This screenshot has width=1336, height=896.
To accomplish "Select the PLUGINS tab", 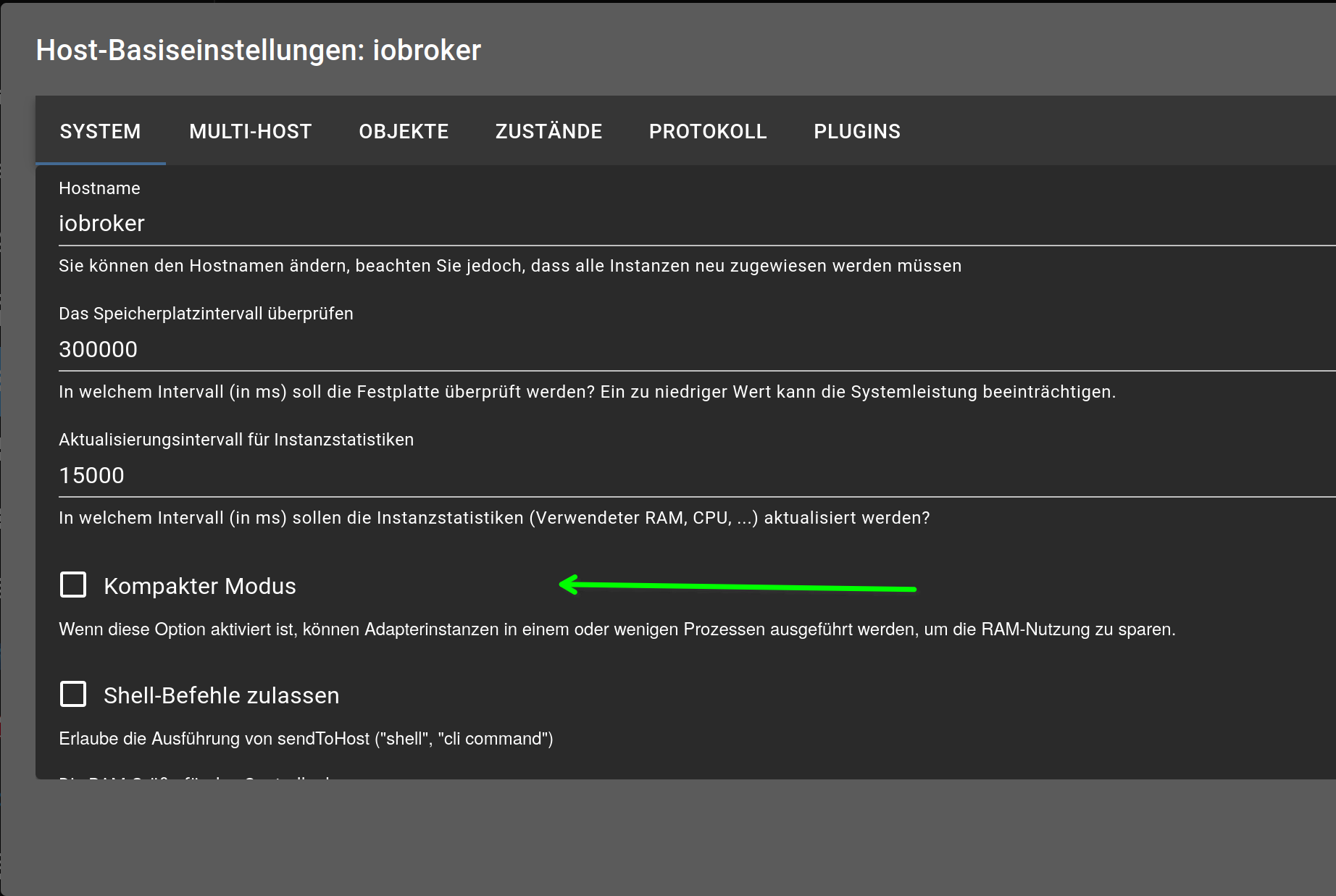I will click(857, 131).
